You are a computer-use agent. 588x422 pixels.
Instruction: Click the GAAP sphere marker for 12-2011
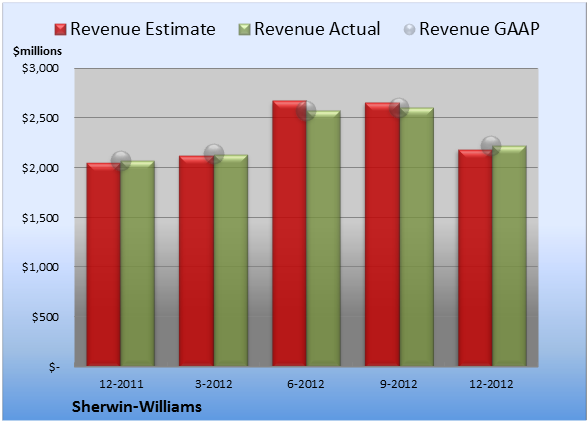pyautogui.click(x=121, y=161)
